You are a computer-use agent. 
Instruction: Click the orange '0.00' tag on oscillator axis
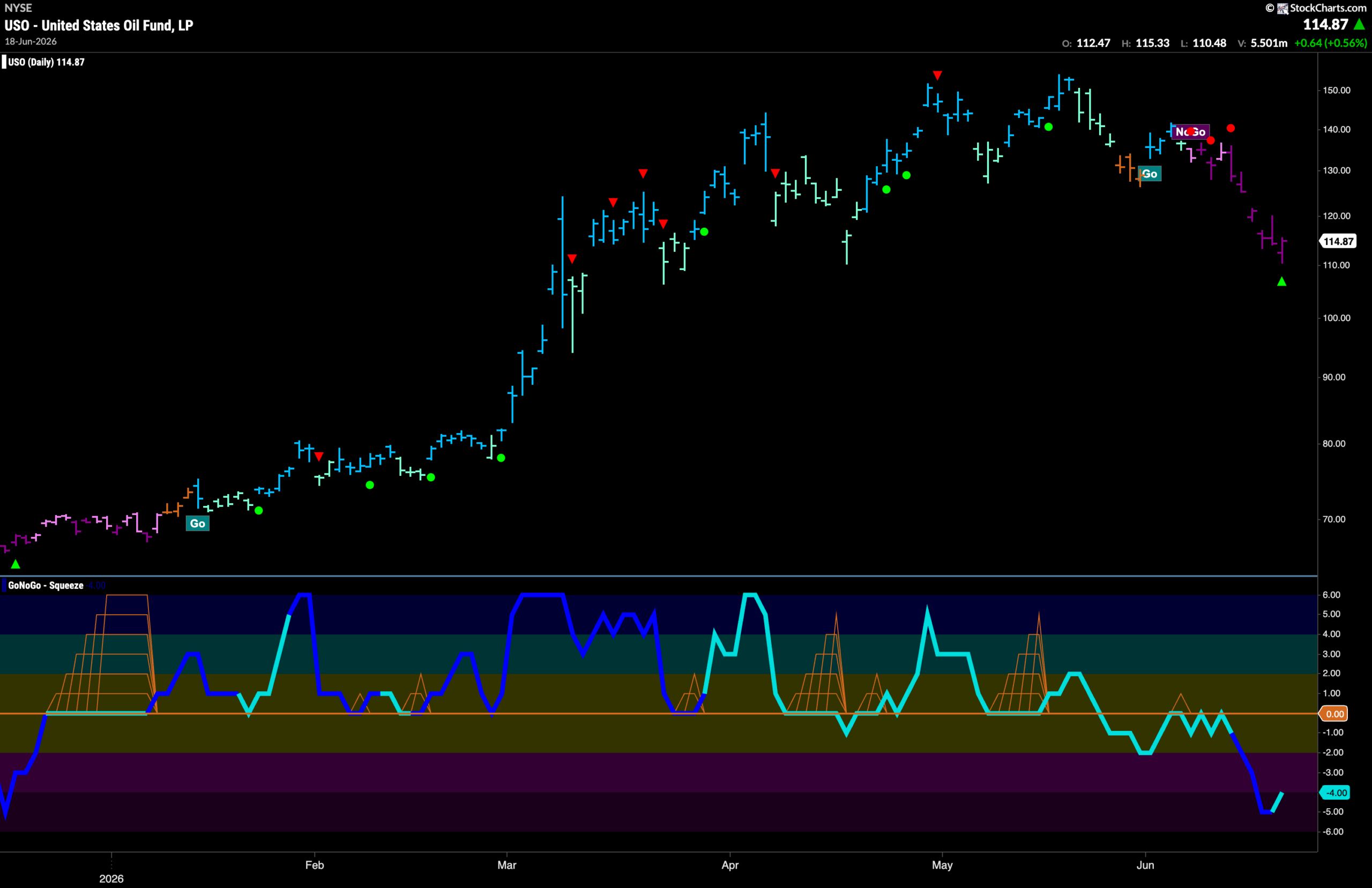pyautogui.click(x=1334, y=714)
